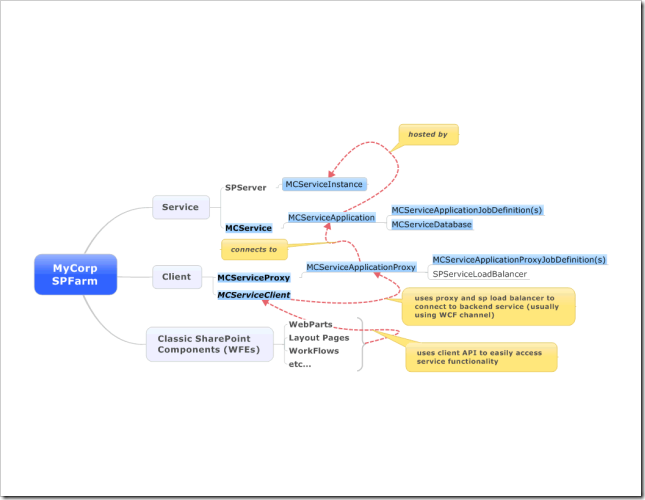Select the etc... item

[300, 364]
